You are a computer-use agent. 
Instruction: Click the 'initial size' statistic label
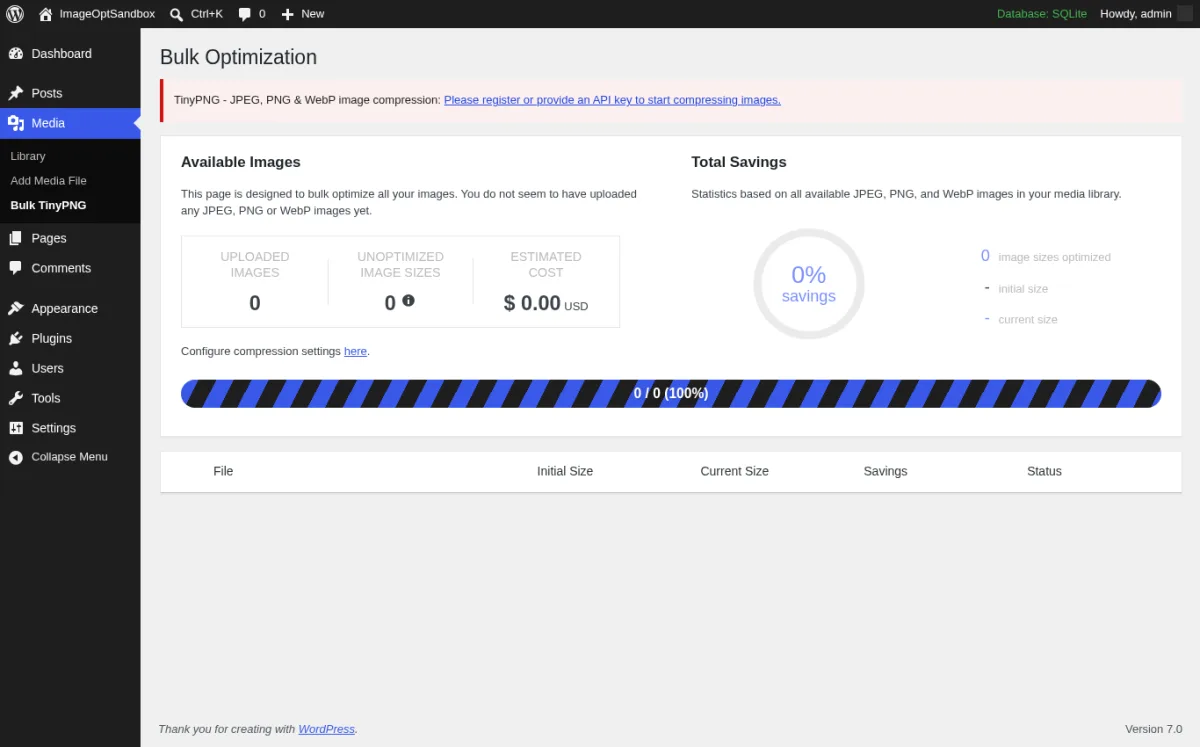pos(1023,288)
